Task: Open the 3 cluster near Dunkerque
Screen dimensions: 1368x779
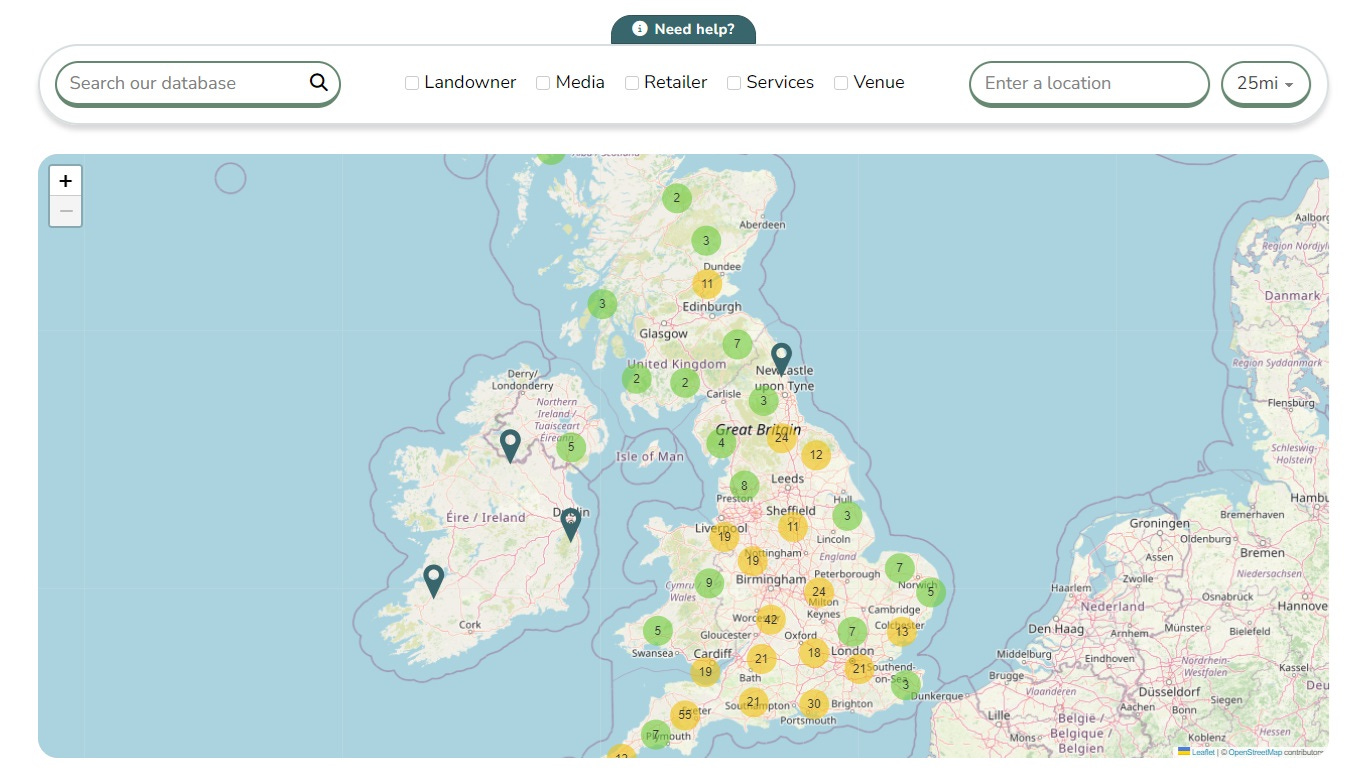Action: tap(906, 685)
